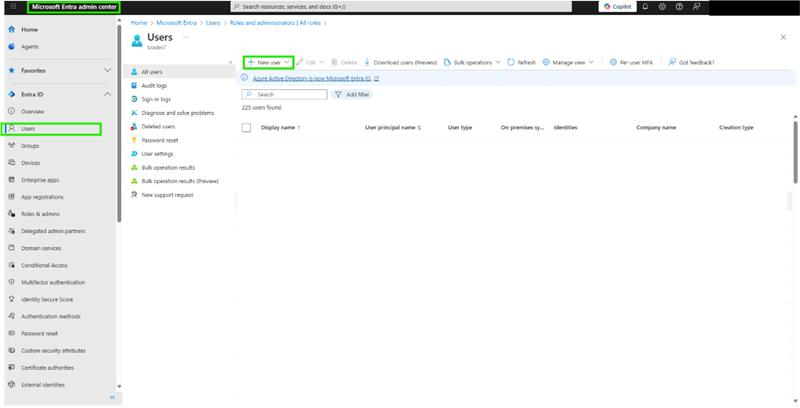Click the users Search field
The image size is (800, 408).
coord(284,94)
